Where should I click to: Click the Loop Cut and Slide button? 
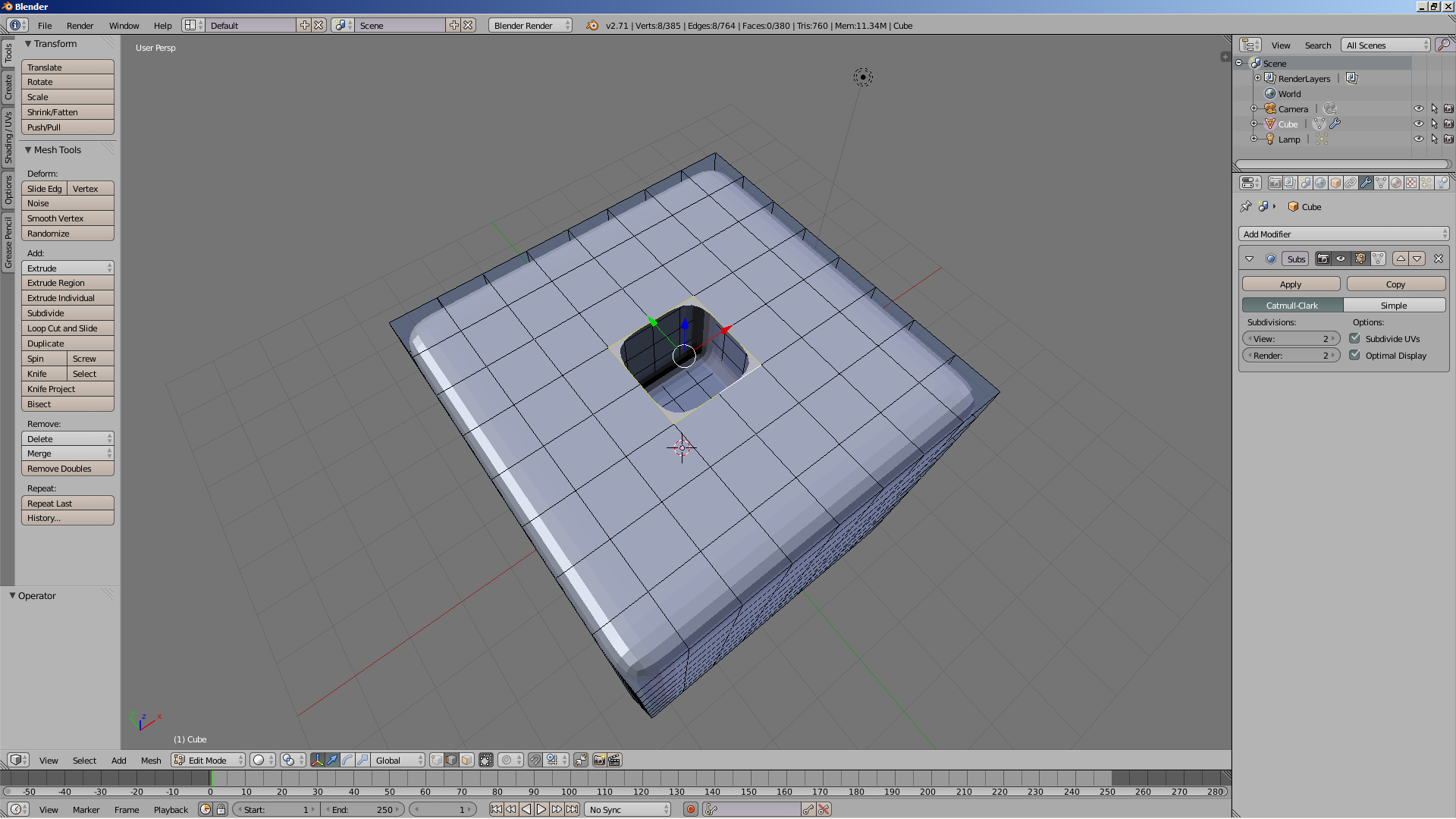pos(67,328)
